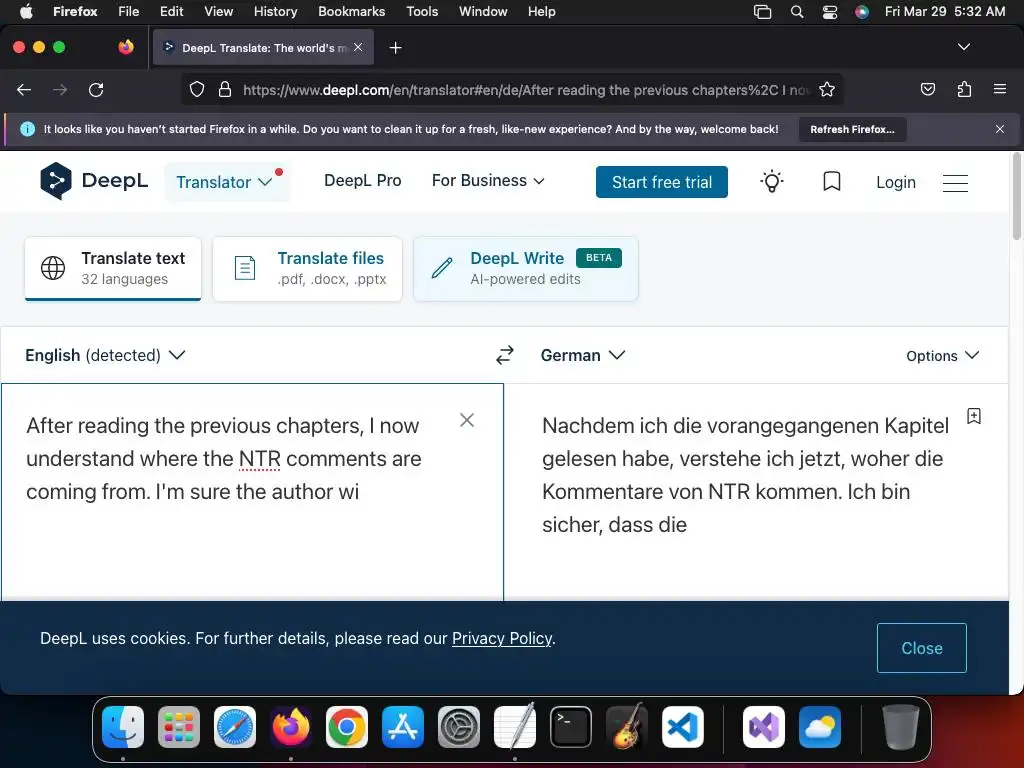Image resolution: width=1024 pixels, height=768 pixels.
Task: Switch to DeepL Write tab
Action: pyautogui.click(x=526, y=268)
